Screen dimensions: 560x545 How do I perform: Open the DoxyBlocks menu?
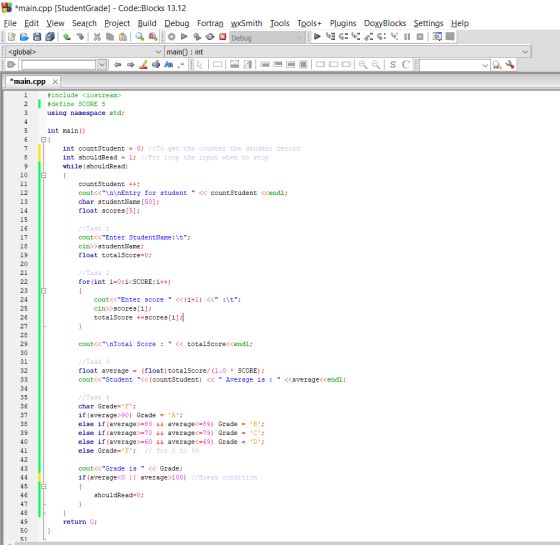(x=385, y=23)
